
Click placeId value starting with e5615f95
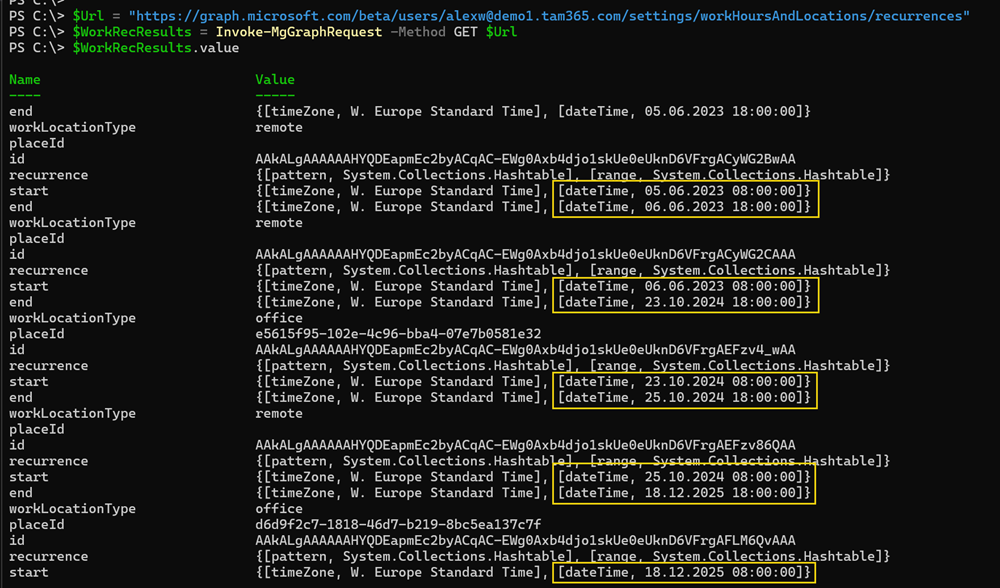pyautogui.click(x=398, y=334)
